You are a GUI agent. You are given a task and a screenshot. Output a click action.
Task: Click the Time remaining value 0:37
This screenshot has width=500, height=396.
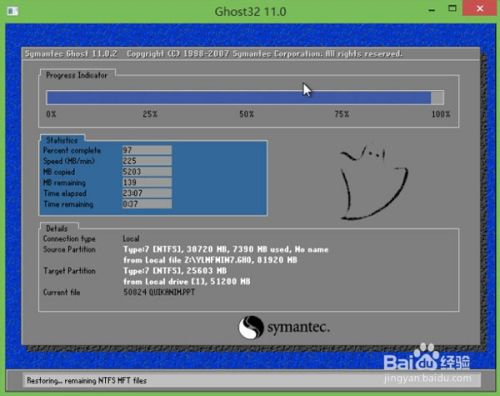pos(147,204)
